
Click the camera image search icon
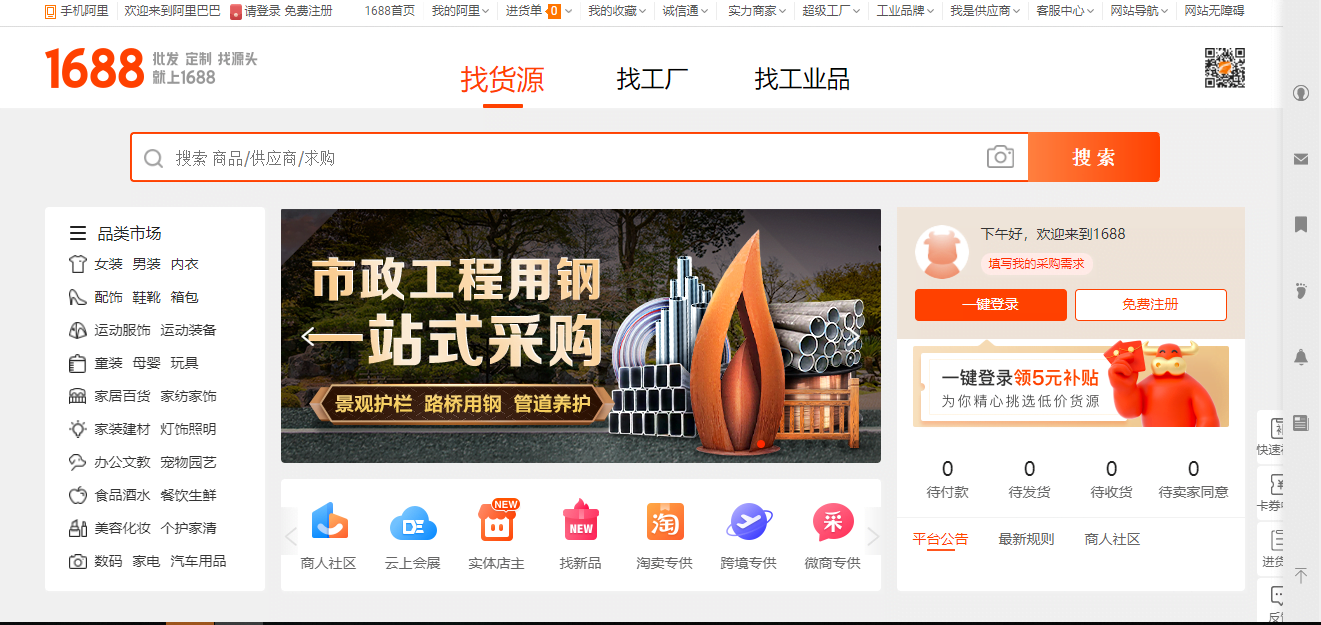(x=1000, y=157)
